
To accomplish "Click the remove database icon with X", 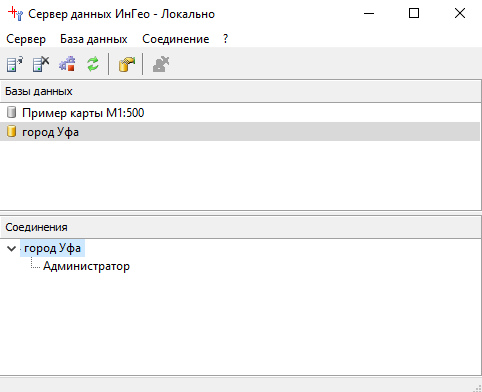I will tap(41, 64).
